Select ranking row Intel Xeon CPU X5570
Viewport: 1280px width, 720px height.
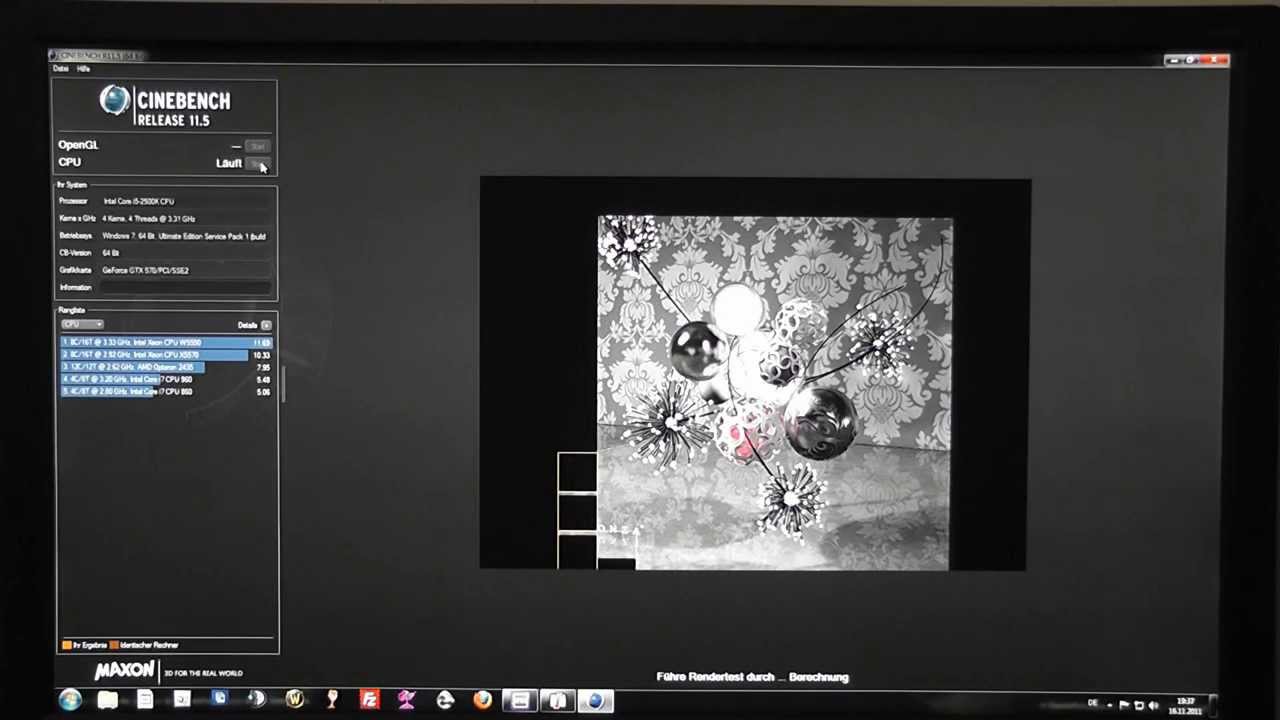tap(166, 355)
